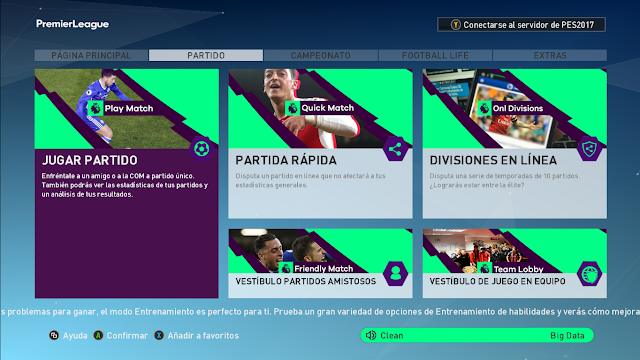Click the Partida Rápida description text

tap(311, 180)
